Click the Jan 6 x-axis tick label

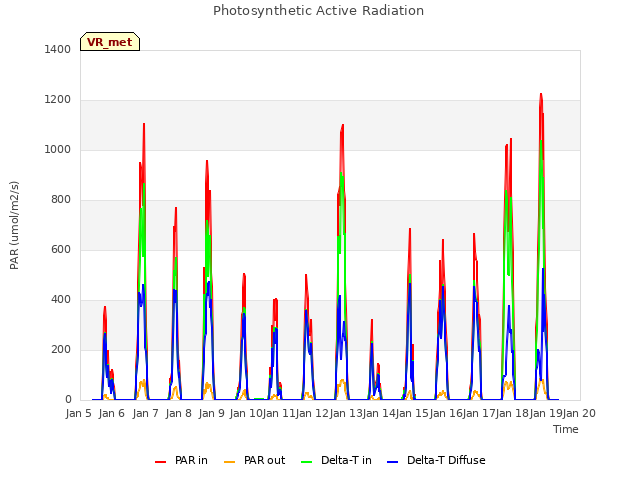(112, 413)
